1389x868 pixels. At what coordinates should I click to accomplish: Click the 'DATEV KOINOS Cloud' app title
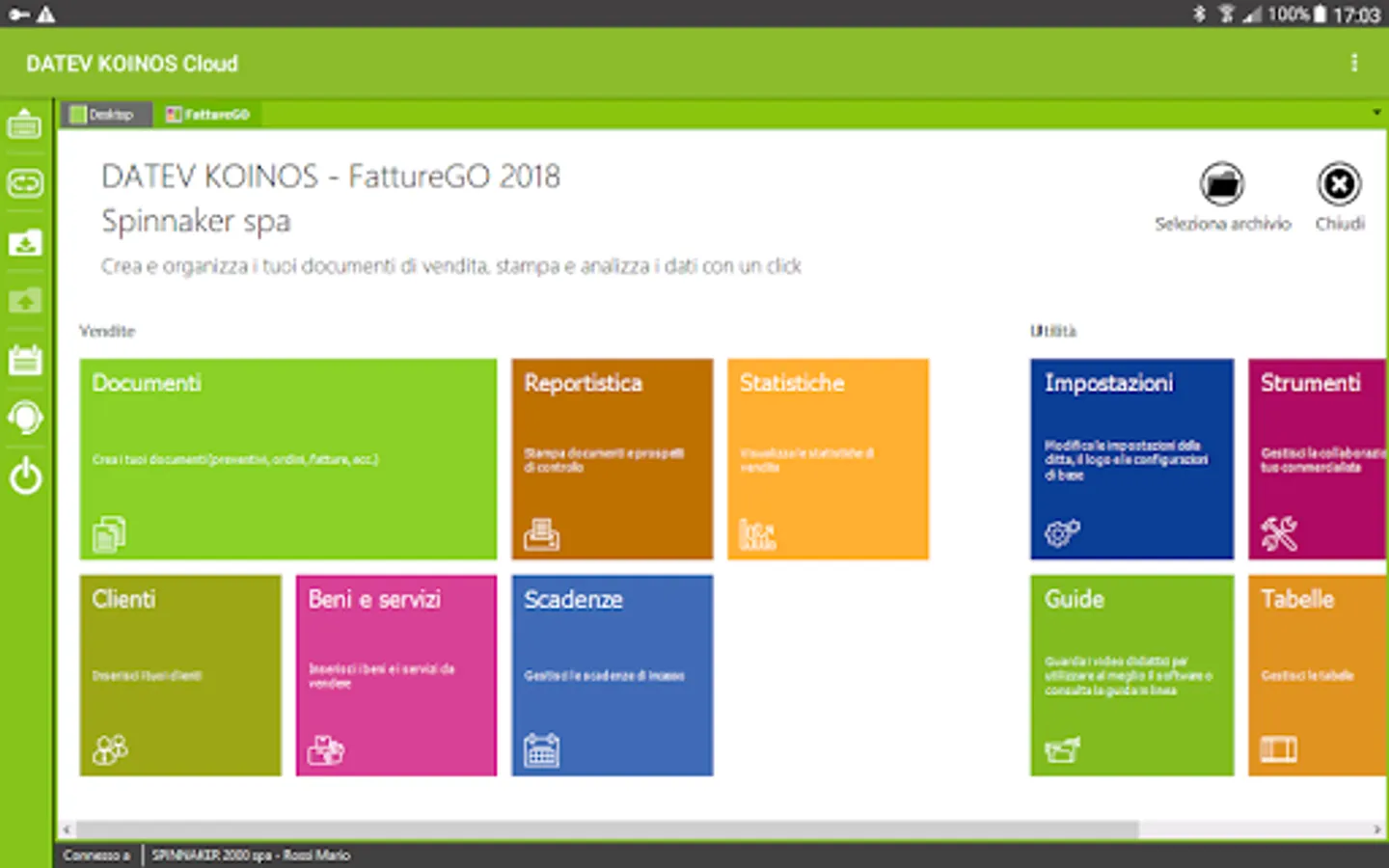tap(132, 64)
